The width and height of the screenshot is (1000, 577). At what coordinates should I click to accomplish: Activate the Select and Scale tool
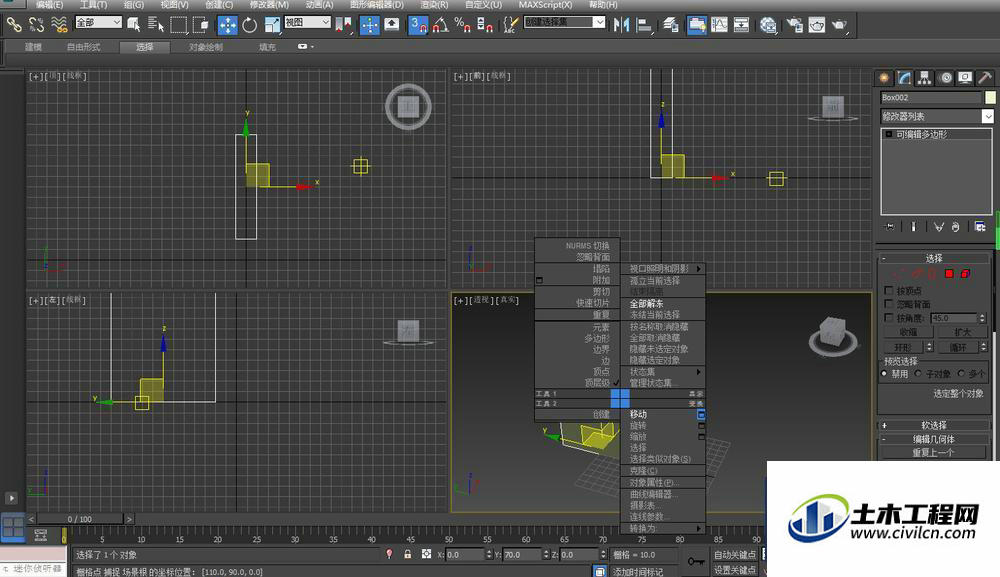click(272, 25)
